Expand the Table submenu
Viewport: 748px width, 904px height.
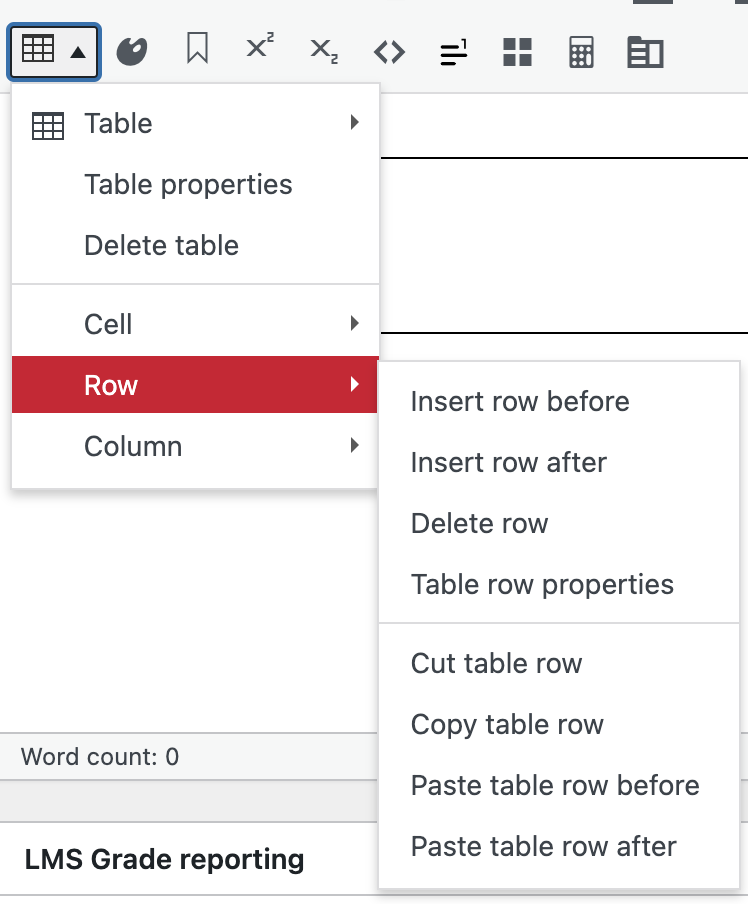click(195, 124)
